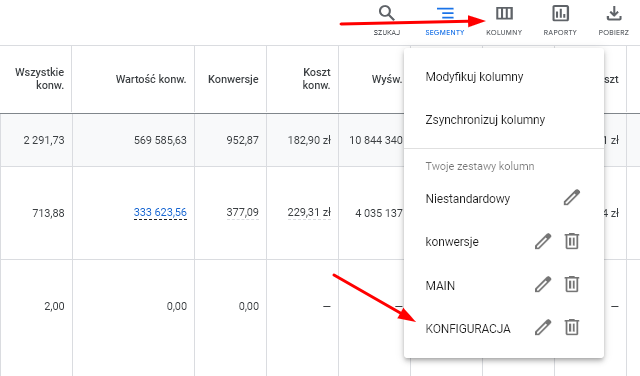Screen dimensions: 640x376
Task: Open the 333 623,56 conversion value link
Action: pos(160,212)
